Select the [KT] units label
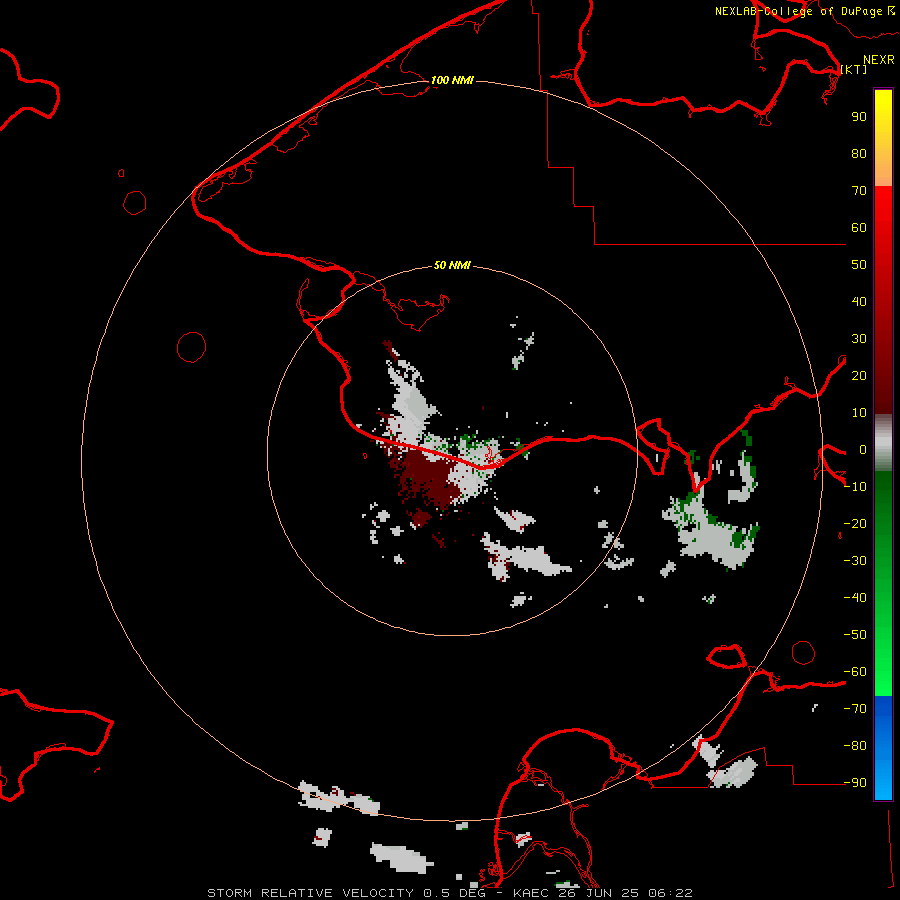The width and height of the screenshot is (900, 900). pos(854,69)
